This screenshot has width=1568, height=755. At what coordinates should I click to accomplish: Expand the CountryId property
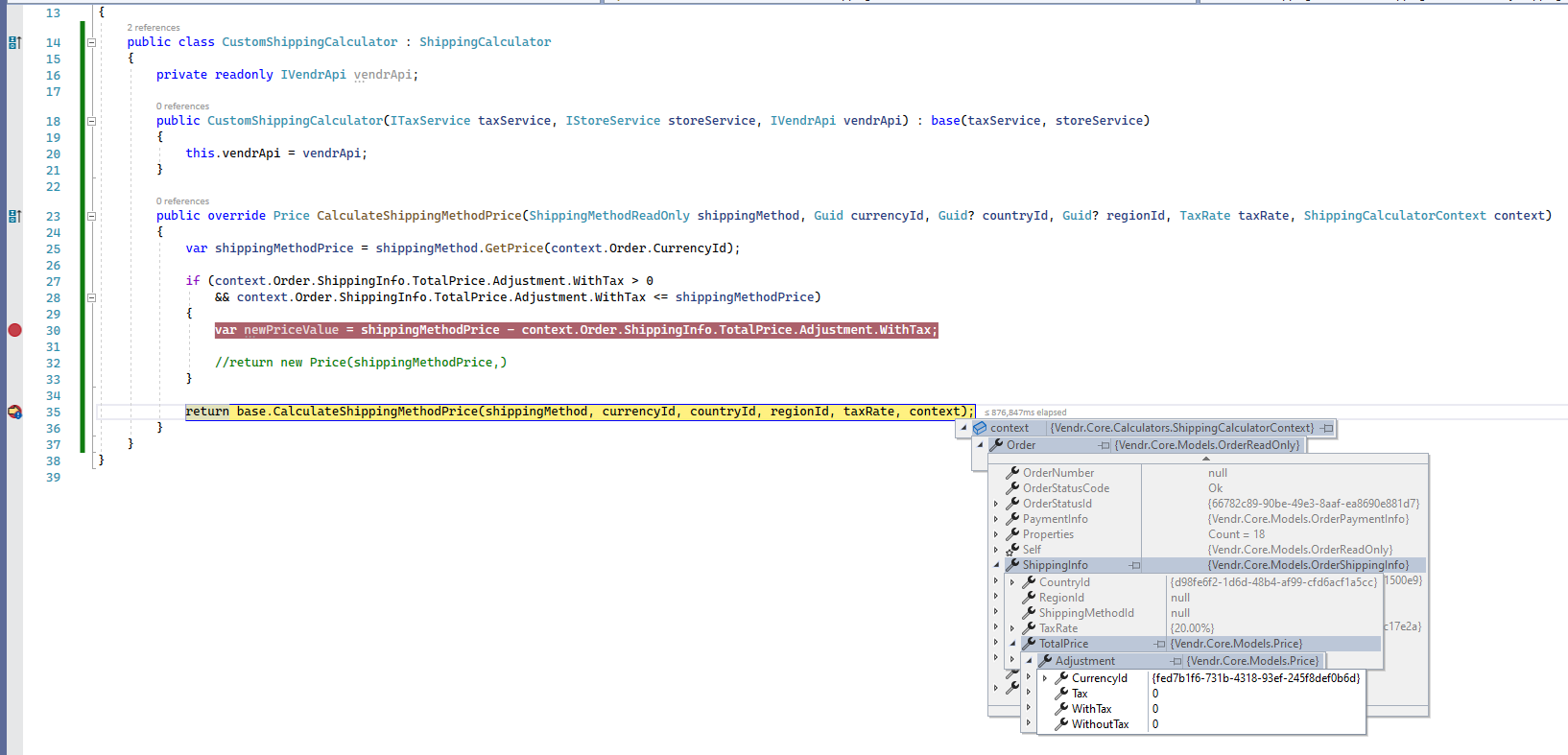coord(1012,582)
